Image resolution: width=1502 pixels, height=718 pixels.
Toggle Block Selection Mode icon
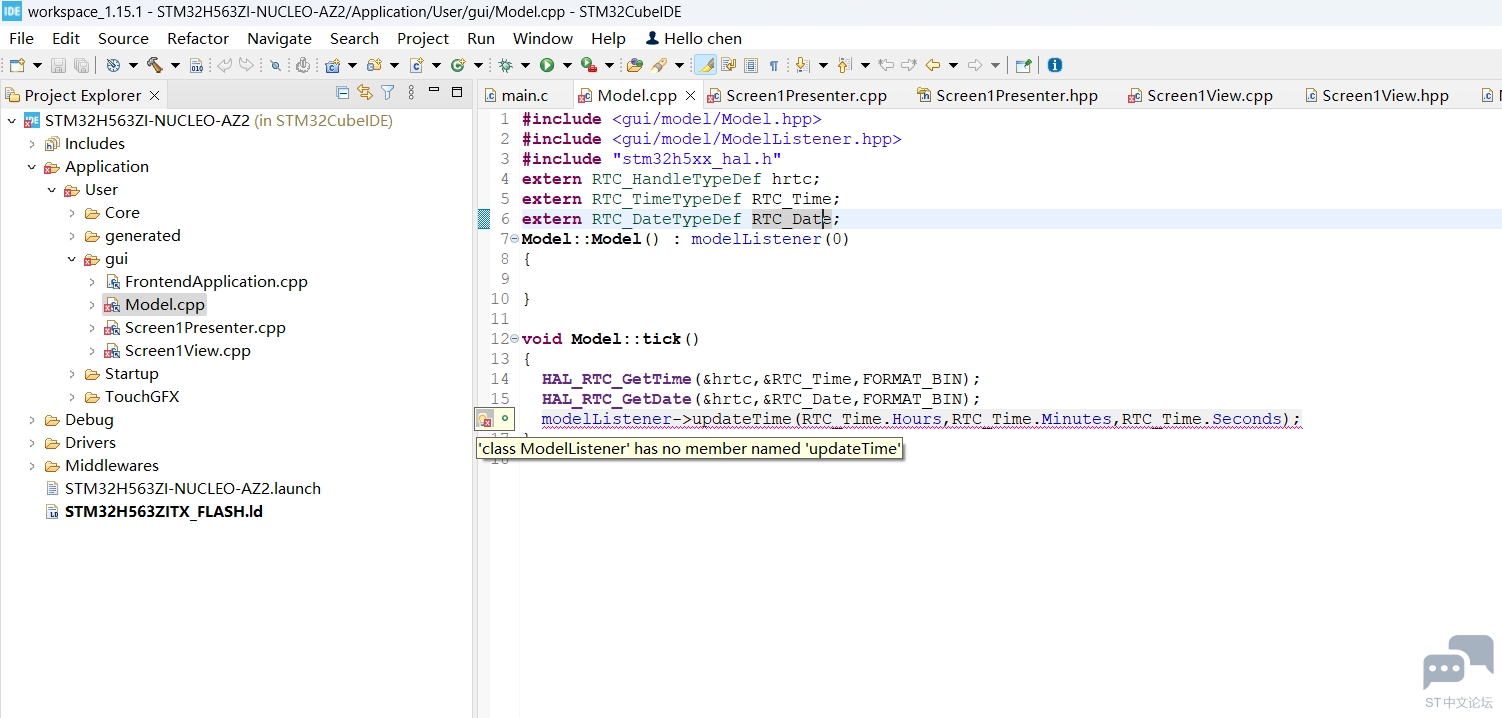[x=751, y=65]
